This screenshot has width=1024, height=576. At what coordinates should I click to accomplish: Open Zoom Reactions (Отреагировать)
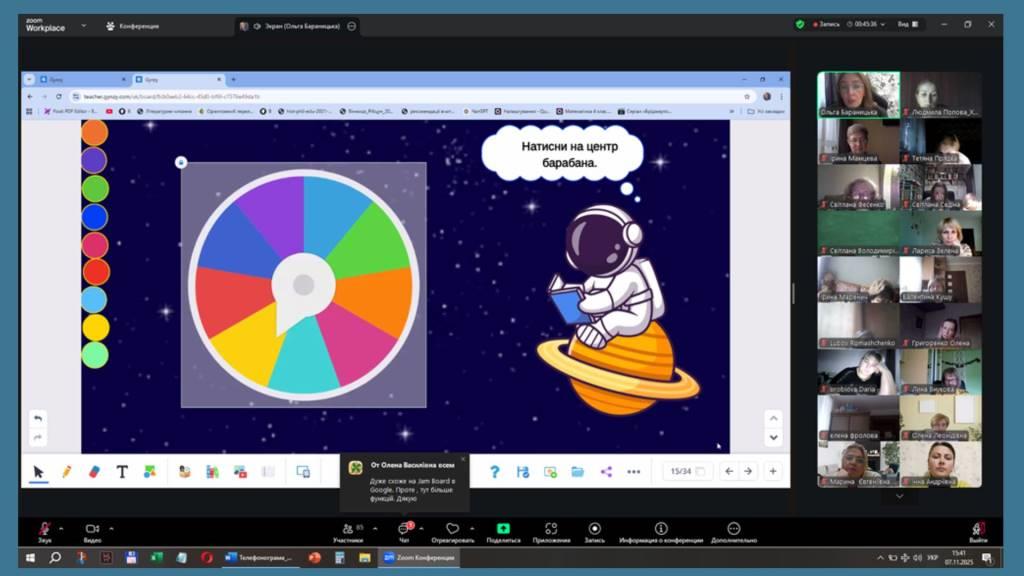(452, 532)
